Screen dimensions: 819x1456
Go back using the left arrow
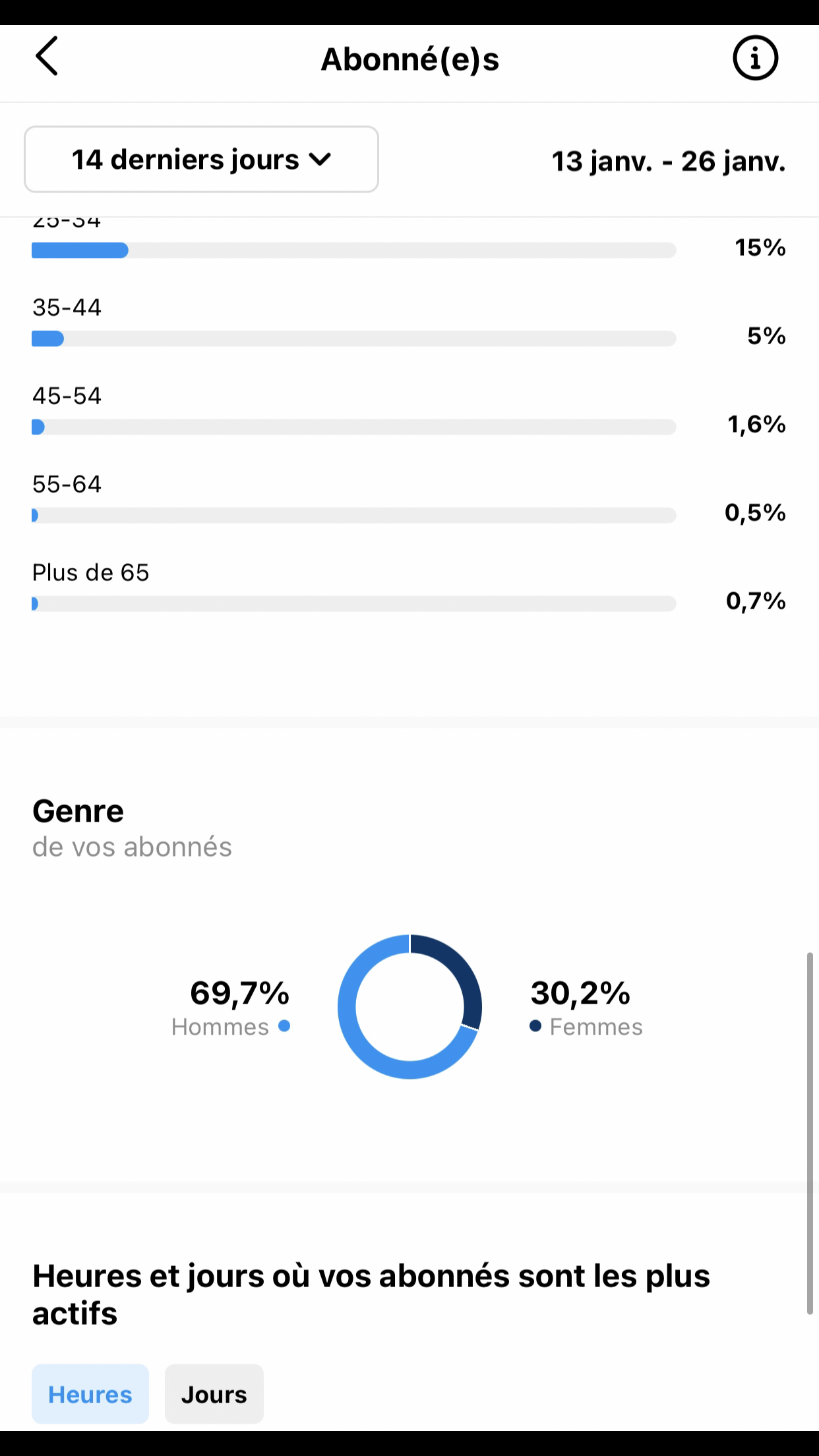[47, 57]
